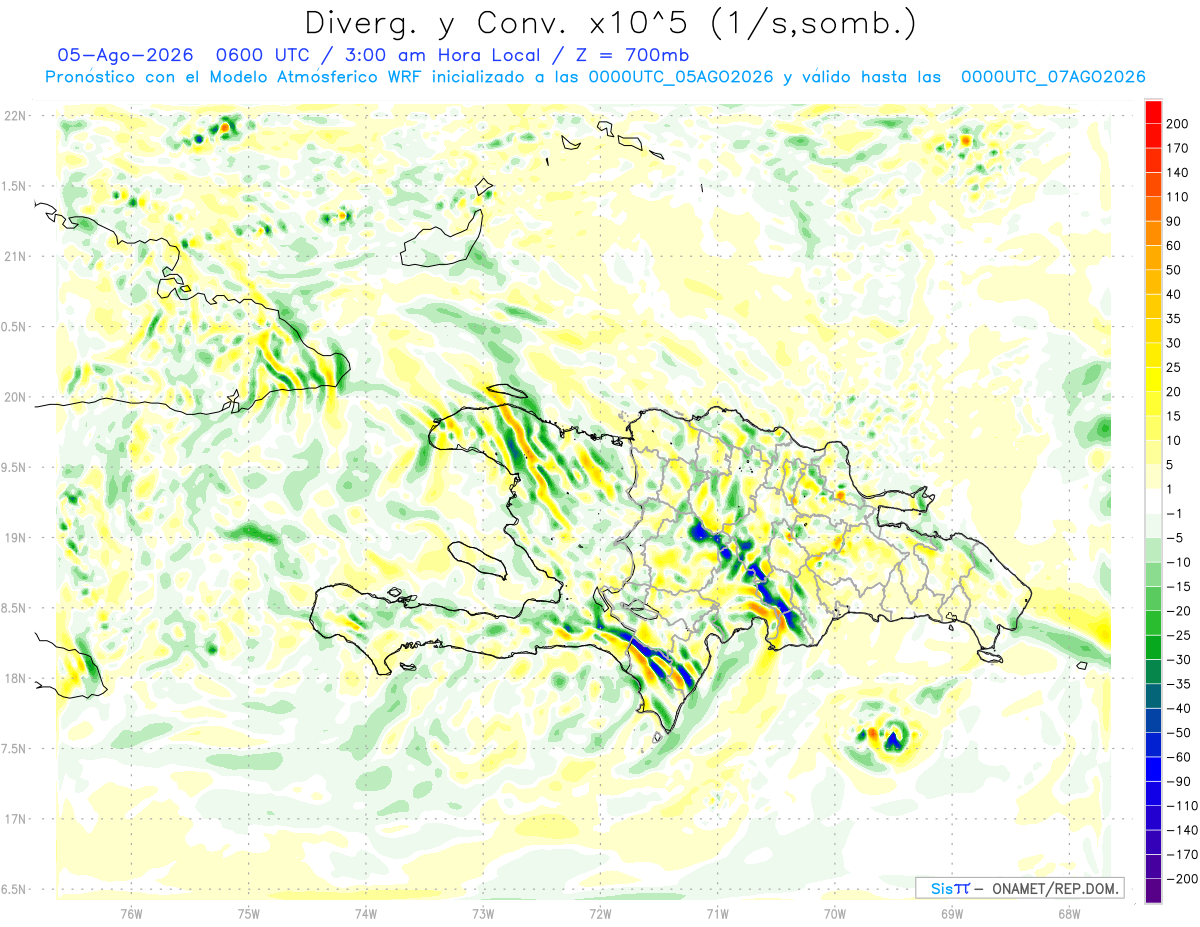Click the "72W" longitude label

pos(600,914)
